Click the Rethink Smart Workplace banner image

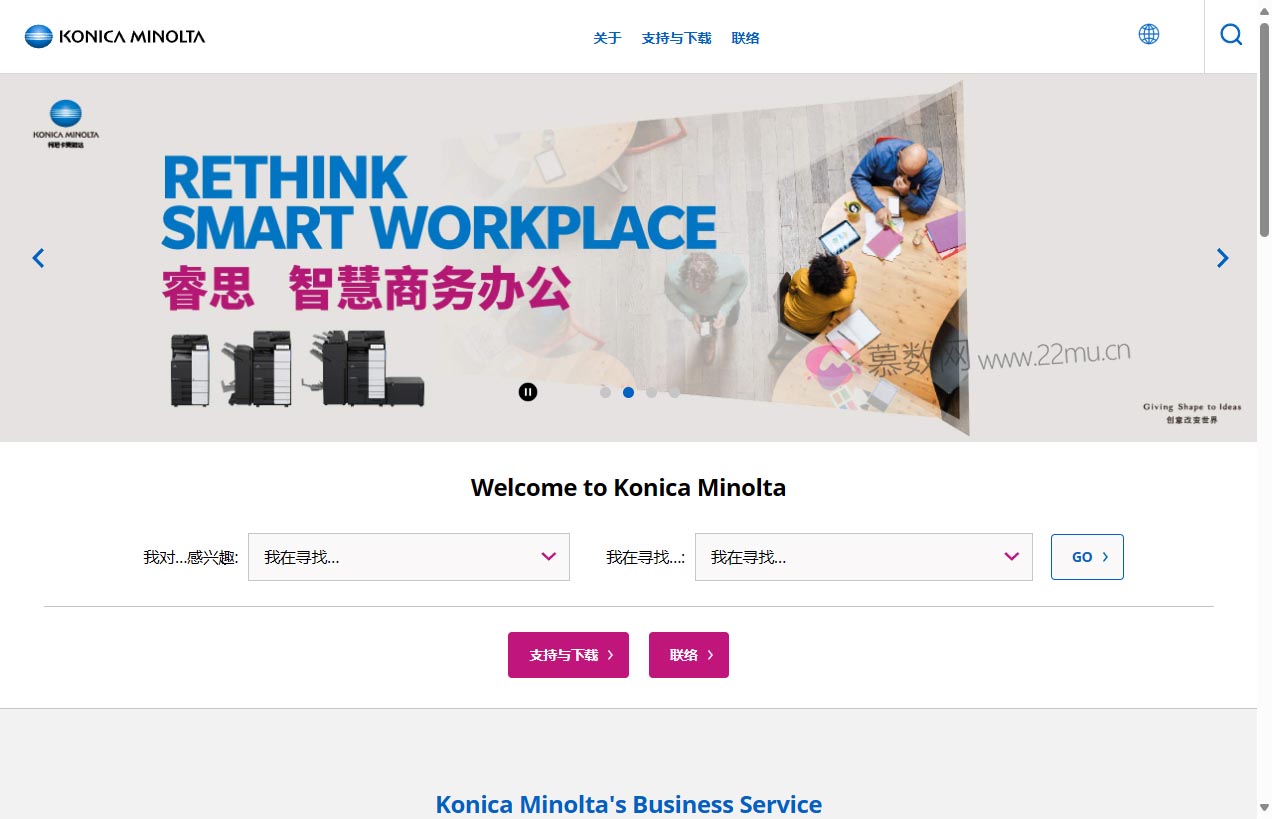point(628,258)
